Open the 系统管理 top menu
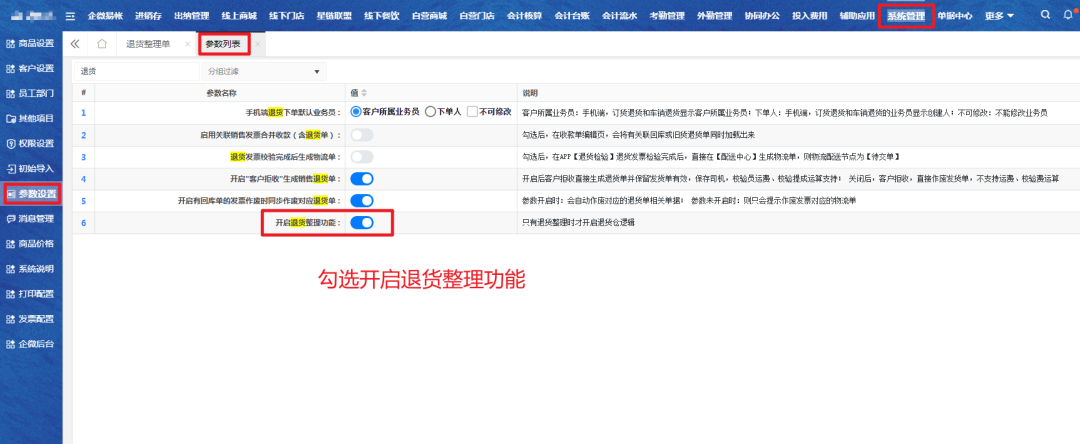1080x444 pixels. pos(906,16)
